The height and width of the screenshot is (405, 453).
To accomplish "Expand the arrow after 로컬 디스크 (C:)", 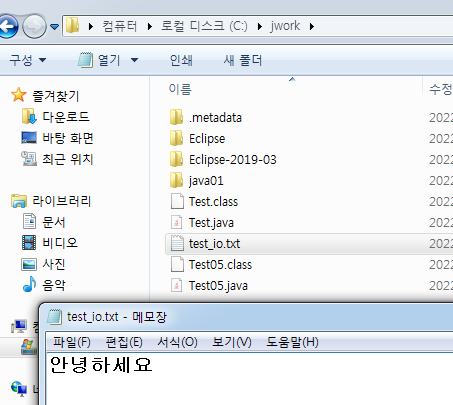I will 260,26.
